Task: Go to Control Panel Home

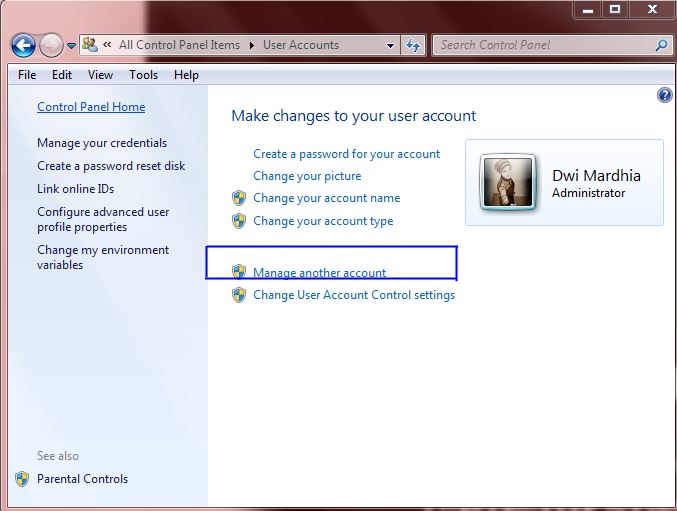Action: [91, 107]
